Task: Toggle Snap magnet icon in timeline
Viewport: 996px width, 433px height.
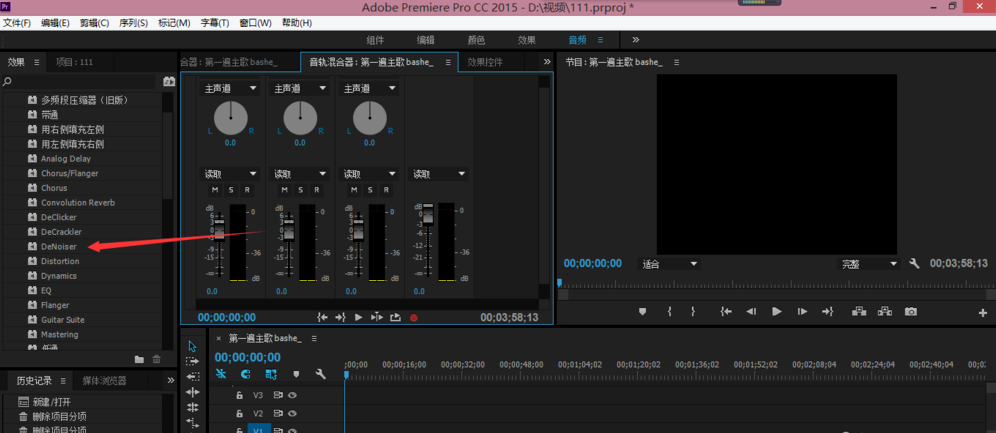Action: [246, 374]
